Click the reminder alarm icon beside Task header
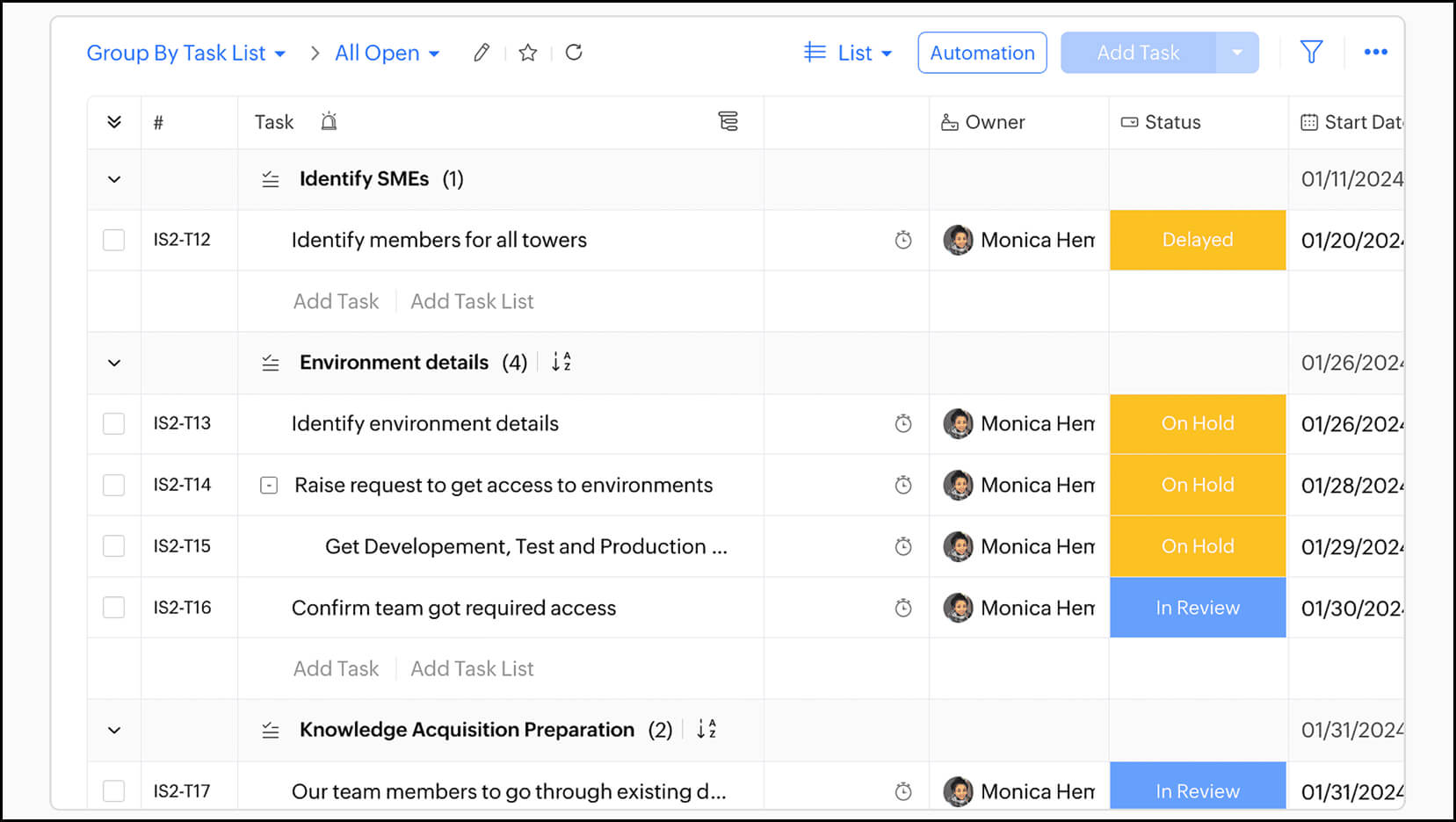 coord(330,122)
